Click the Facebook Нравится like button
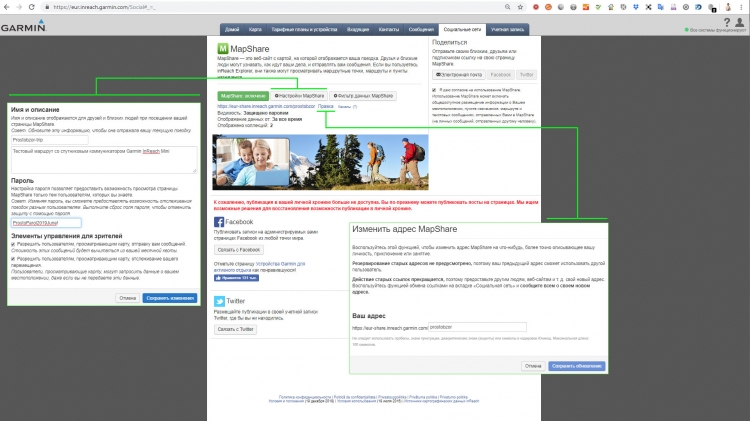The image size is (750, 421). (x=236, y=278)
